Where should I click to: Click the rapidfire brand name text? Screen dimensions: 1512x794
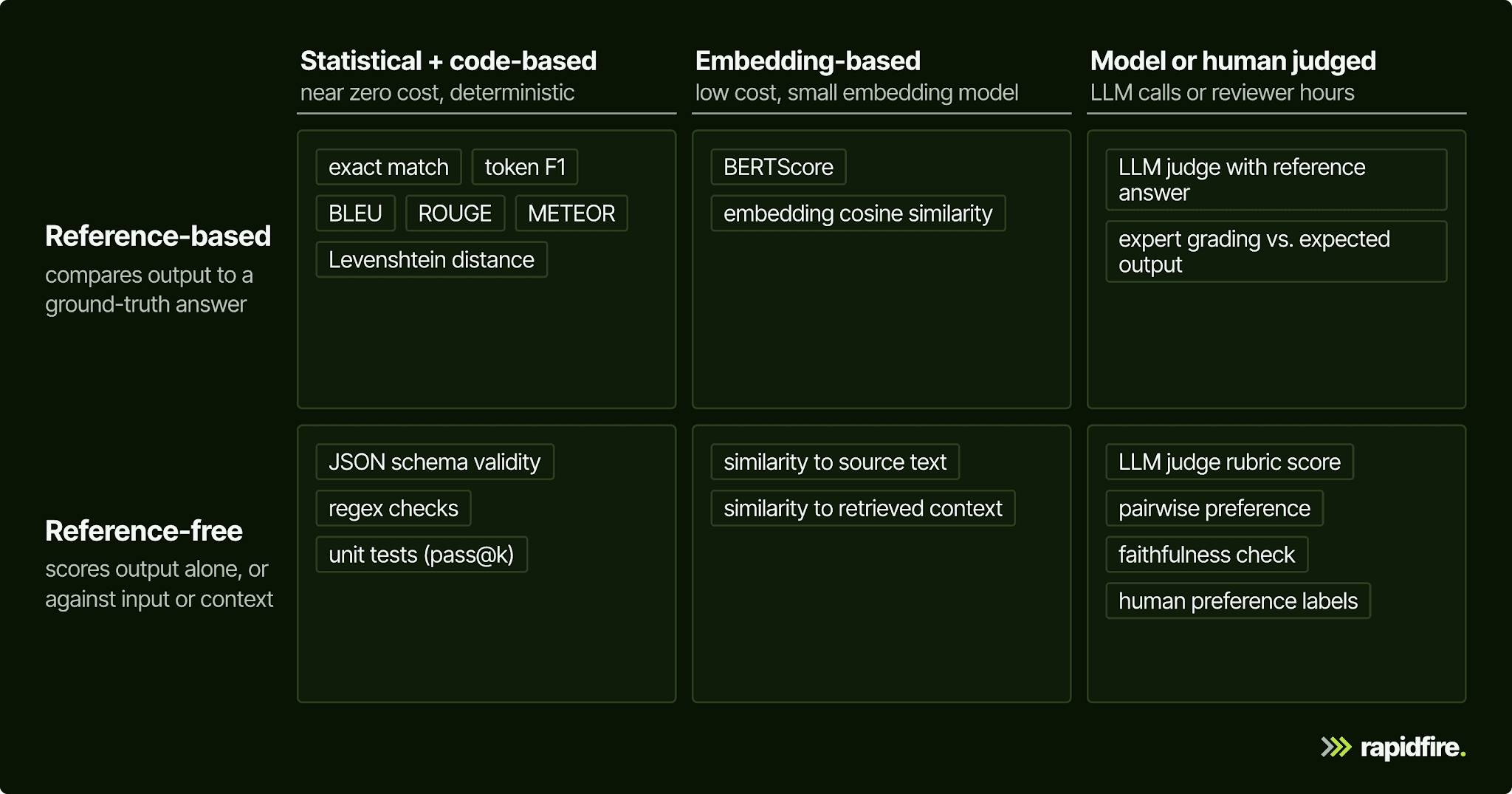[1413, 747]
